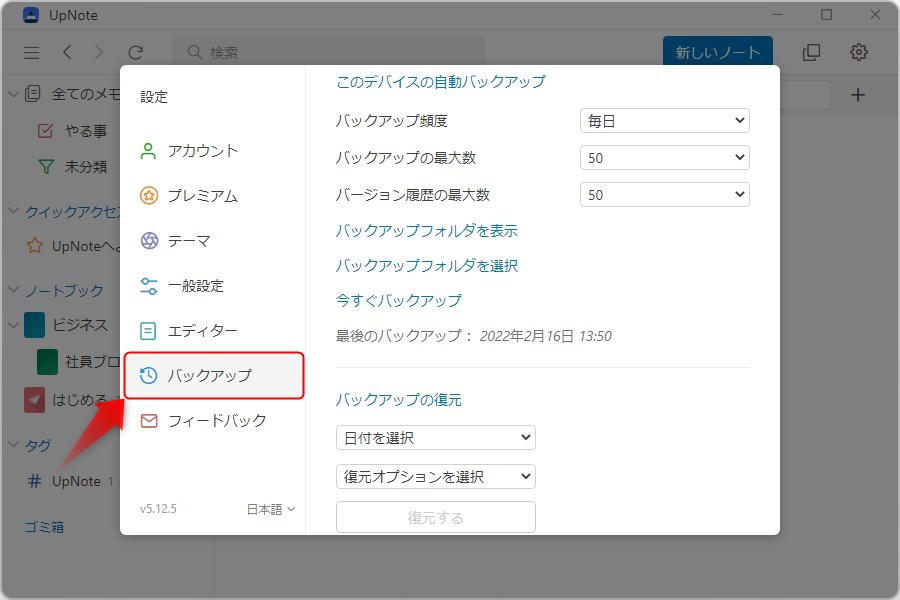Click the フィードバック envelope icon
900x600 pixels.
149,421
